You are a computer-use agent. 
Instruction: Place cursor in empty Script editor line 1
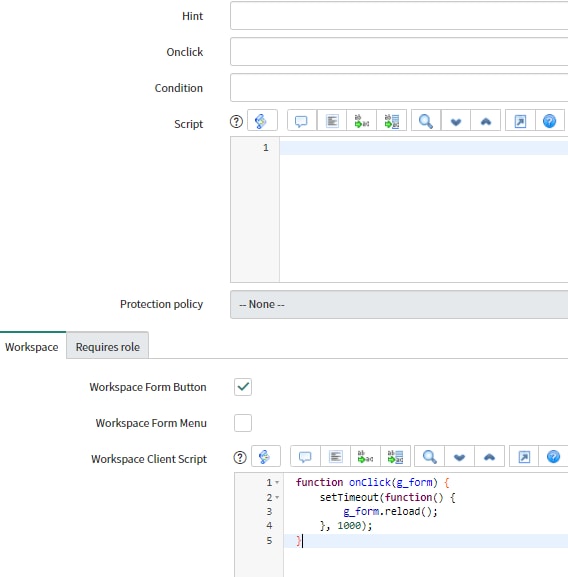423,148
